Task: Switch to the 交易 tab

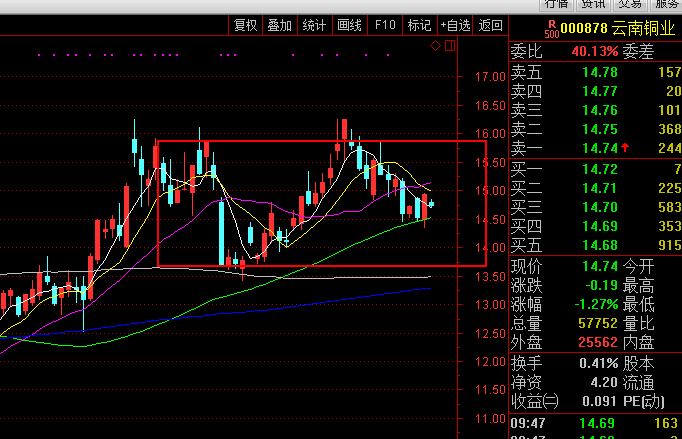Action: click(x=629, y=4)
